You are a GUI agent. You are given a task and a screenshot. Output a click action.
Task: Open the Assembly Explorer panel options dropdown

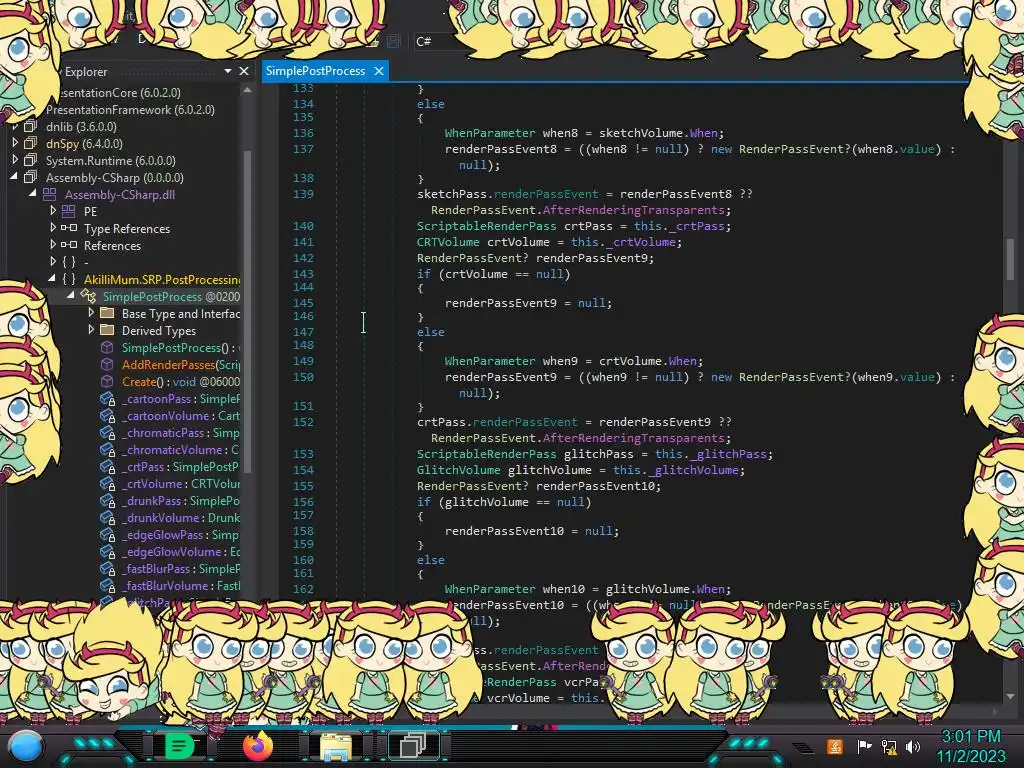click(x=228, y=71)
